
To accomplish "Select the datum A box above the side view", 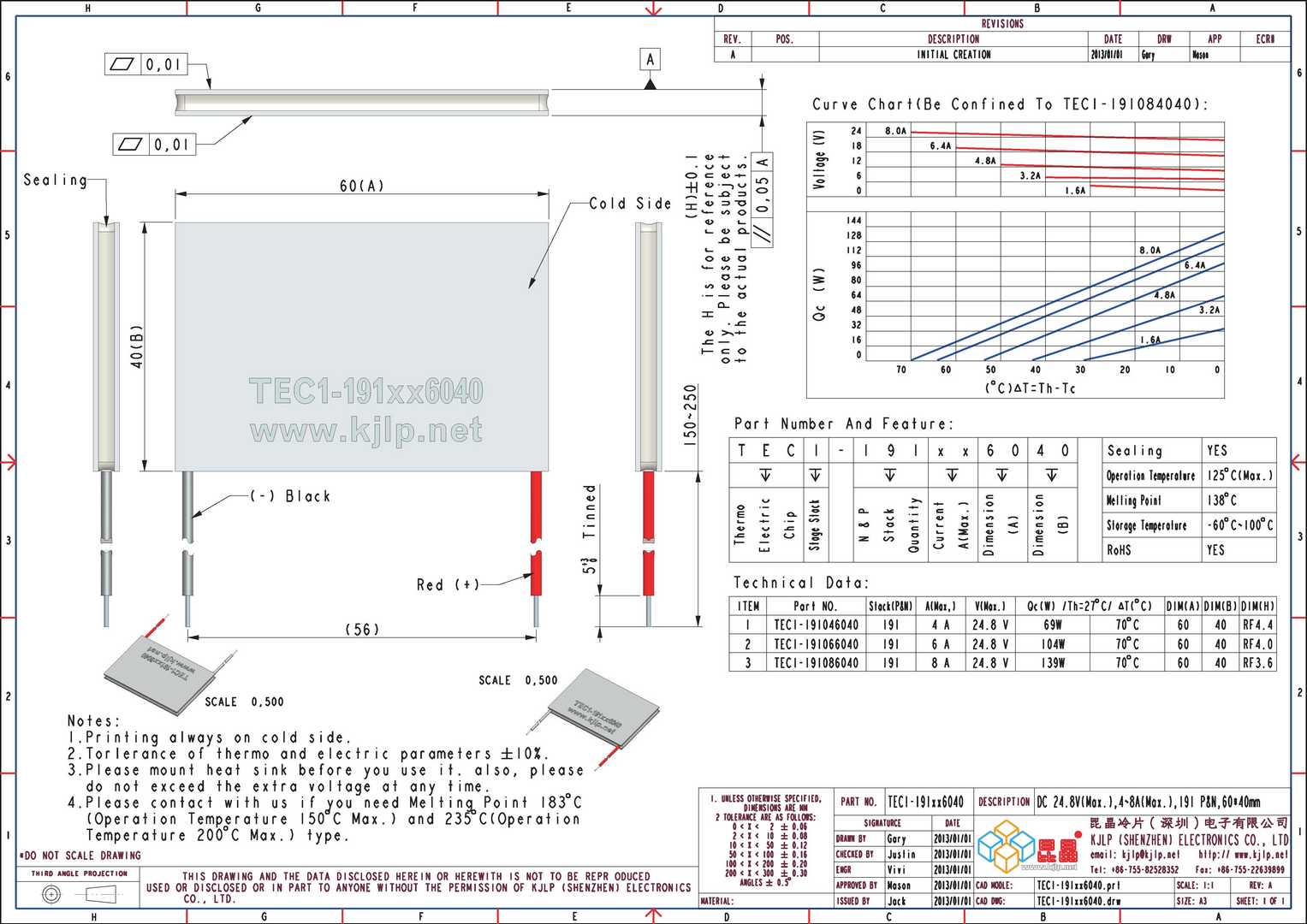I will coord(650,60).
